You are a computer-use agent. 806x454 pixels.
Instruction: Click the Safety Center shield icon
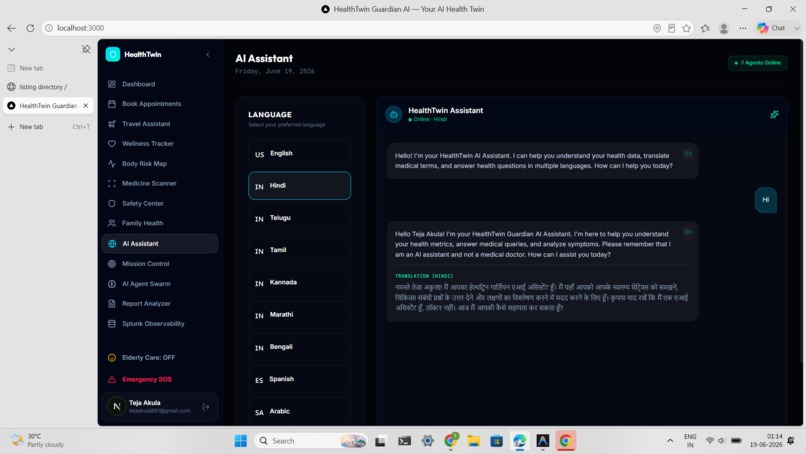[x=112, y=204]
